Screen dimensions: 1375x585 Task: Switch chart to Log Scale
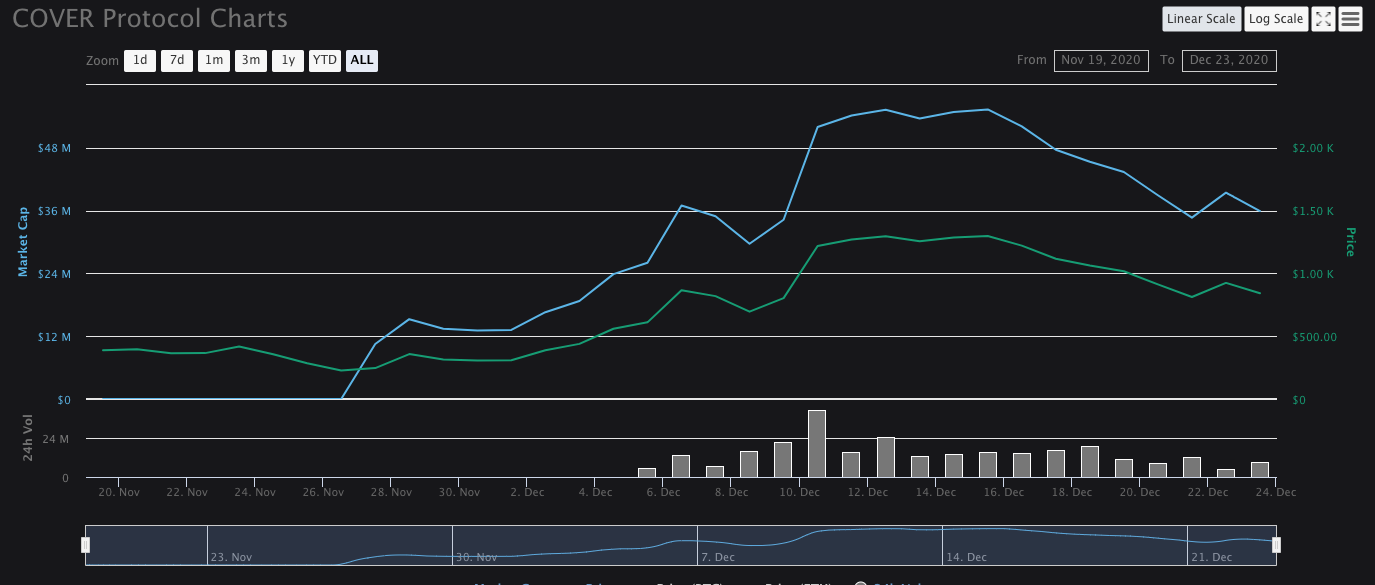click(x=1276, y=19)
